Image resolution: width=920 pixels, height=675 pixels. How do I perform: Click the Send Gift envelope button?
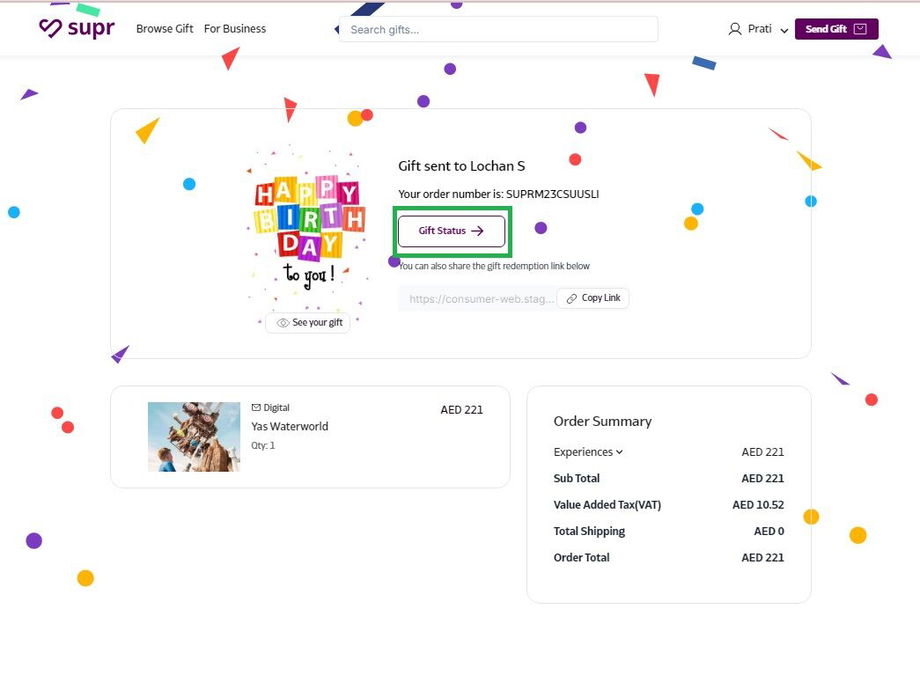836,29
